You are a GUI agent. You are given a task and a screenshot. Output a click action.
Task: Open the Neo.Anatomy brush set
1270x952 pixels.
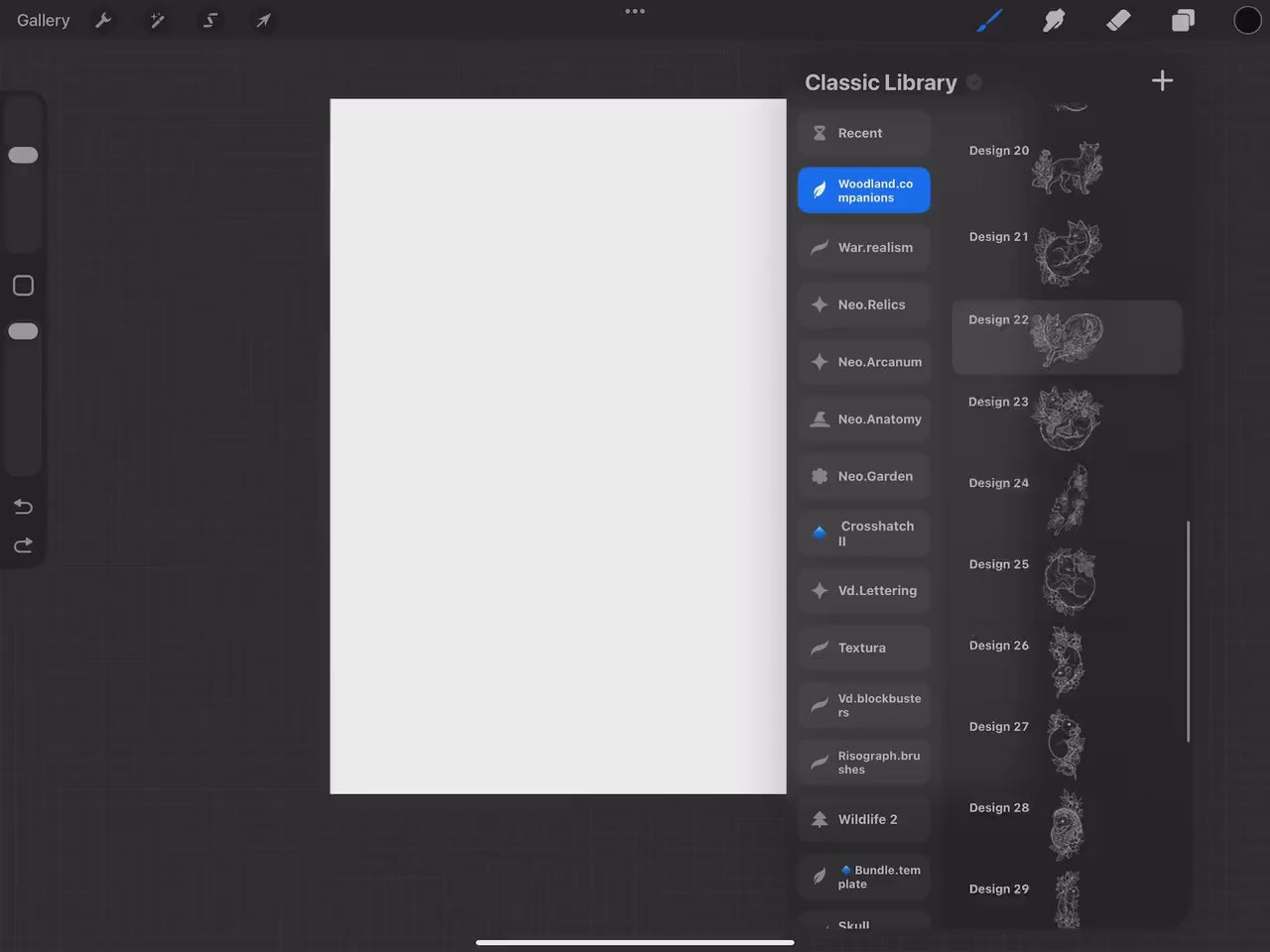click(x=864, y=419)
